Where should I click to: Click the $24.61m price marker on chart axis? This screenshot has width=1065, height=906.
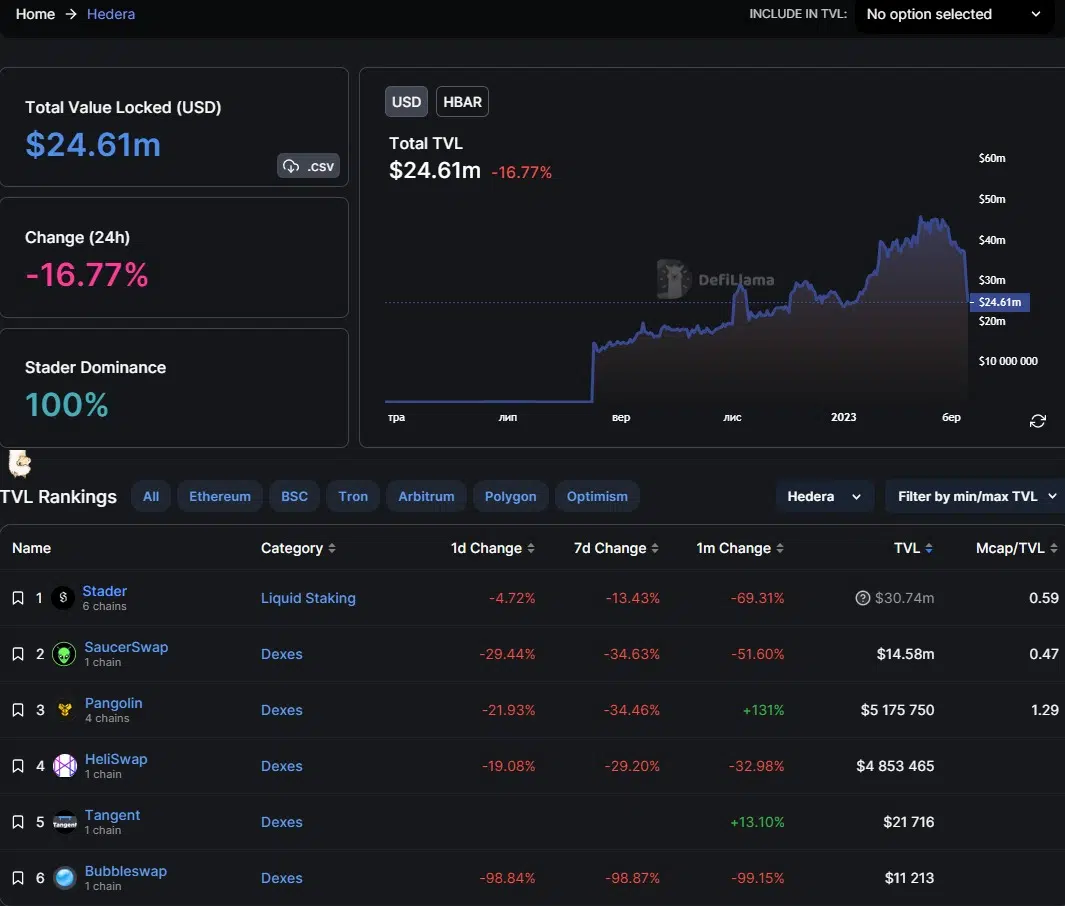tap(1000, 302)
